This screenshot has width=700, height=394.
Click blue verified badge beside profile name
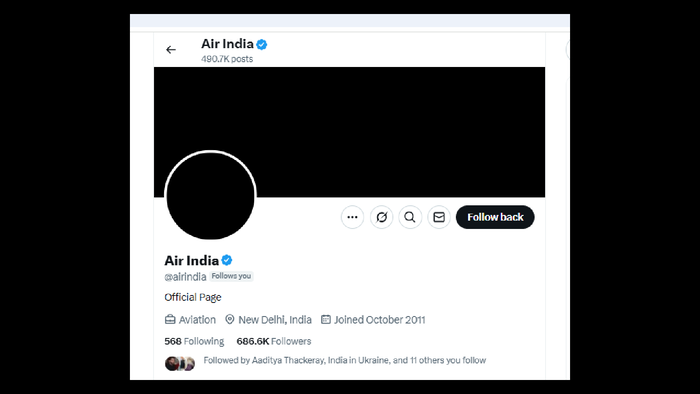[227, 260]
